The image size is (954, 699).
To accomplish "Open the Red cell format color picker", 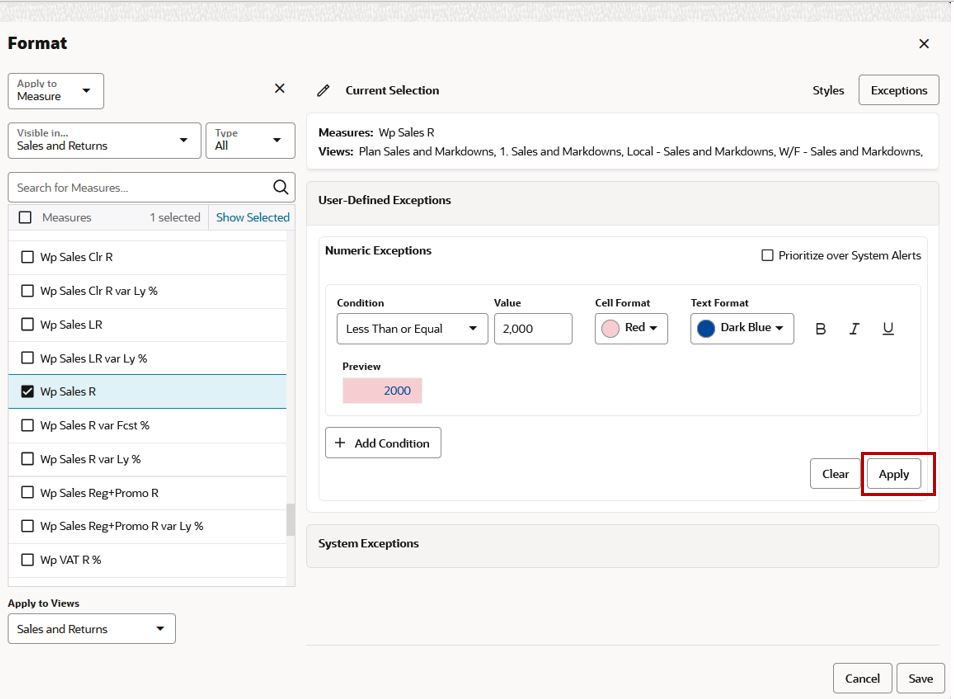I will coord(631,329).
